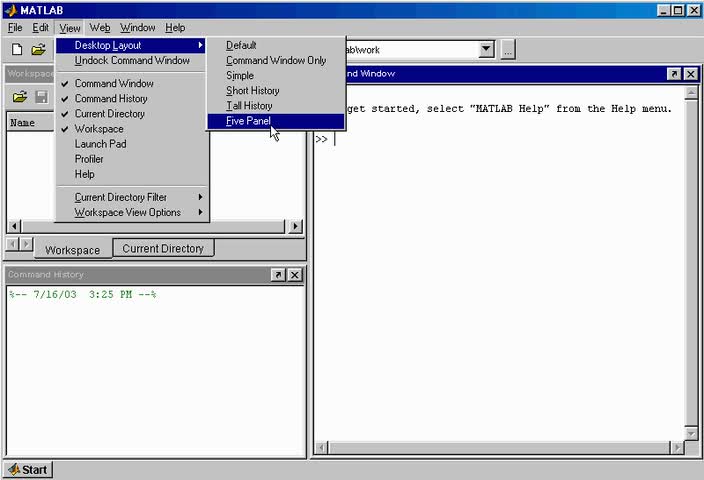Click the browse for folder ellipsis button
Viewport: 704px width, 480px height.
[x=508, y=50]
